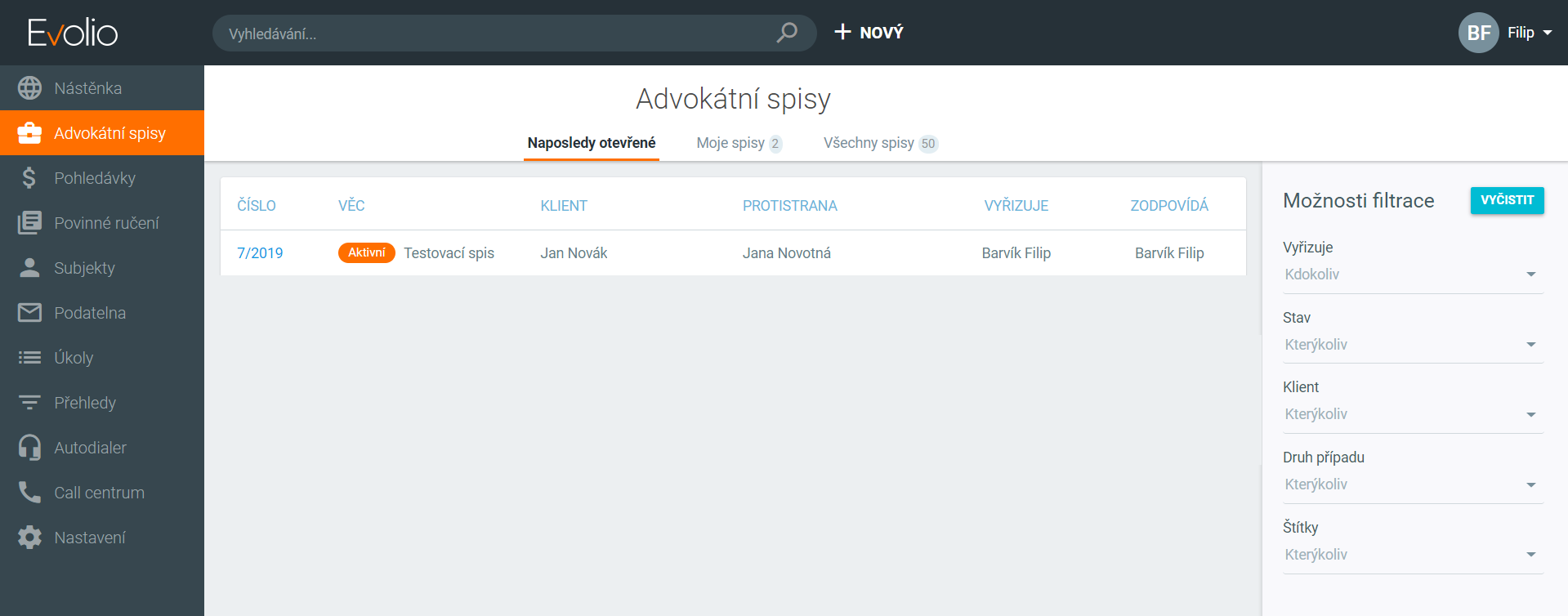The width and height of the screenshot is (1568, 616).
Task: Open Subjekty via the person icon
Action: tap(29, 268)
